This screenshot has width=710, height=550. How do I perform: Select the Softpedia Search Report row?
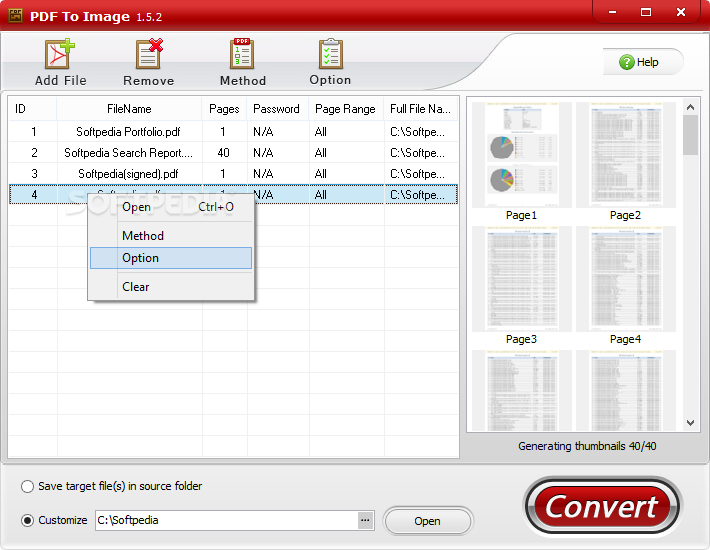(x=233, y=153)
